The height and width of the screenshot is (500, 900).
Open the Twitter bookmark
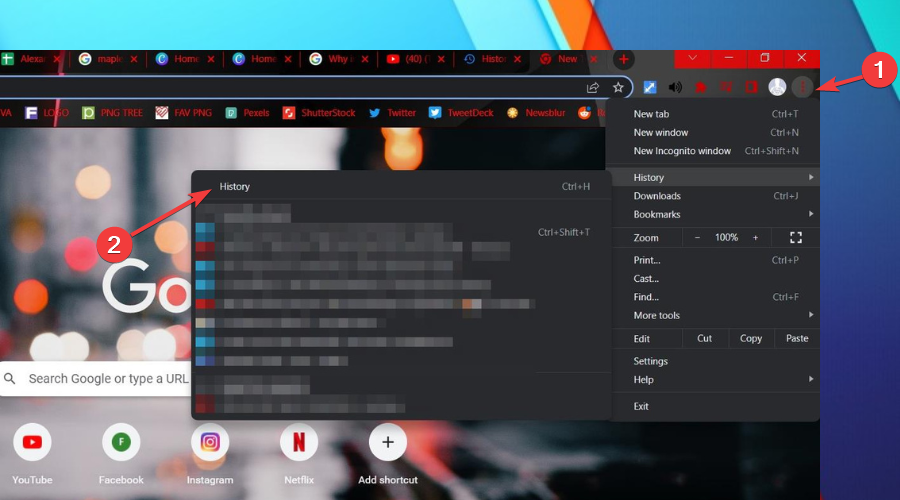coord(392,113)
